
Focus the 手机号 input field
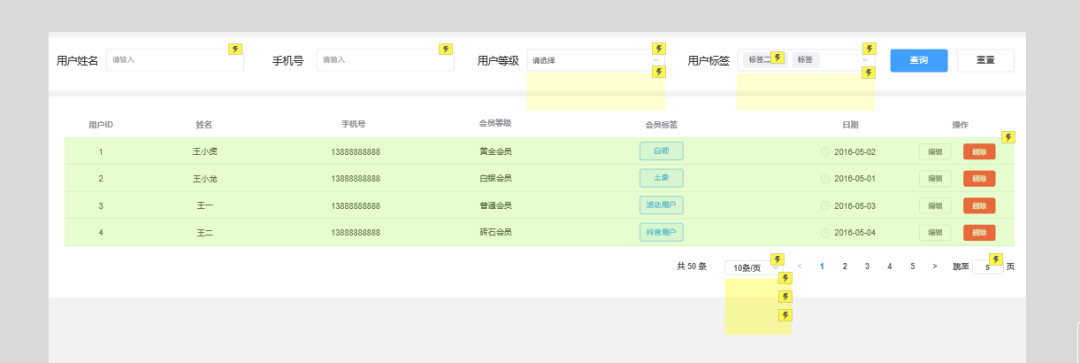pyautogui.click(x=386, y=60)
